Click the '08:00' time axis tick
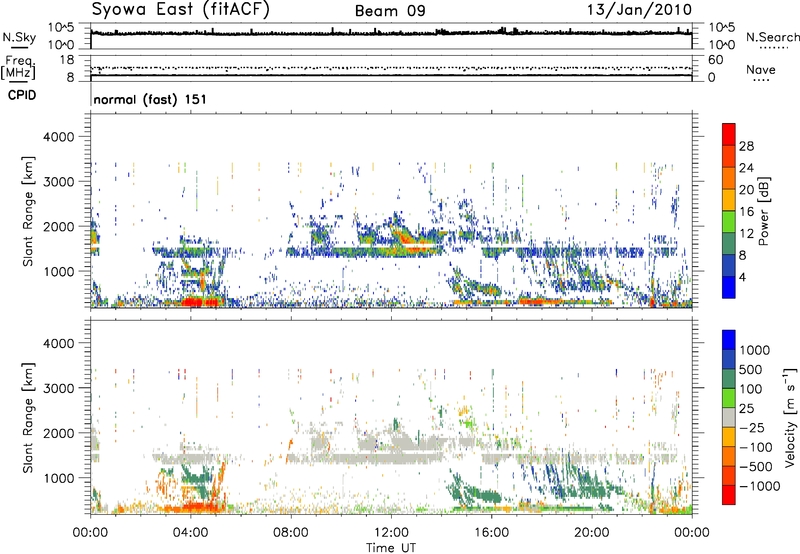 (291, 533)
